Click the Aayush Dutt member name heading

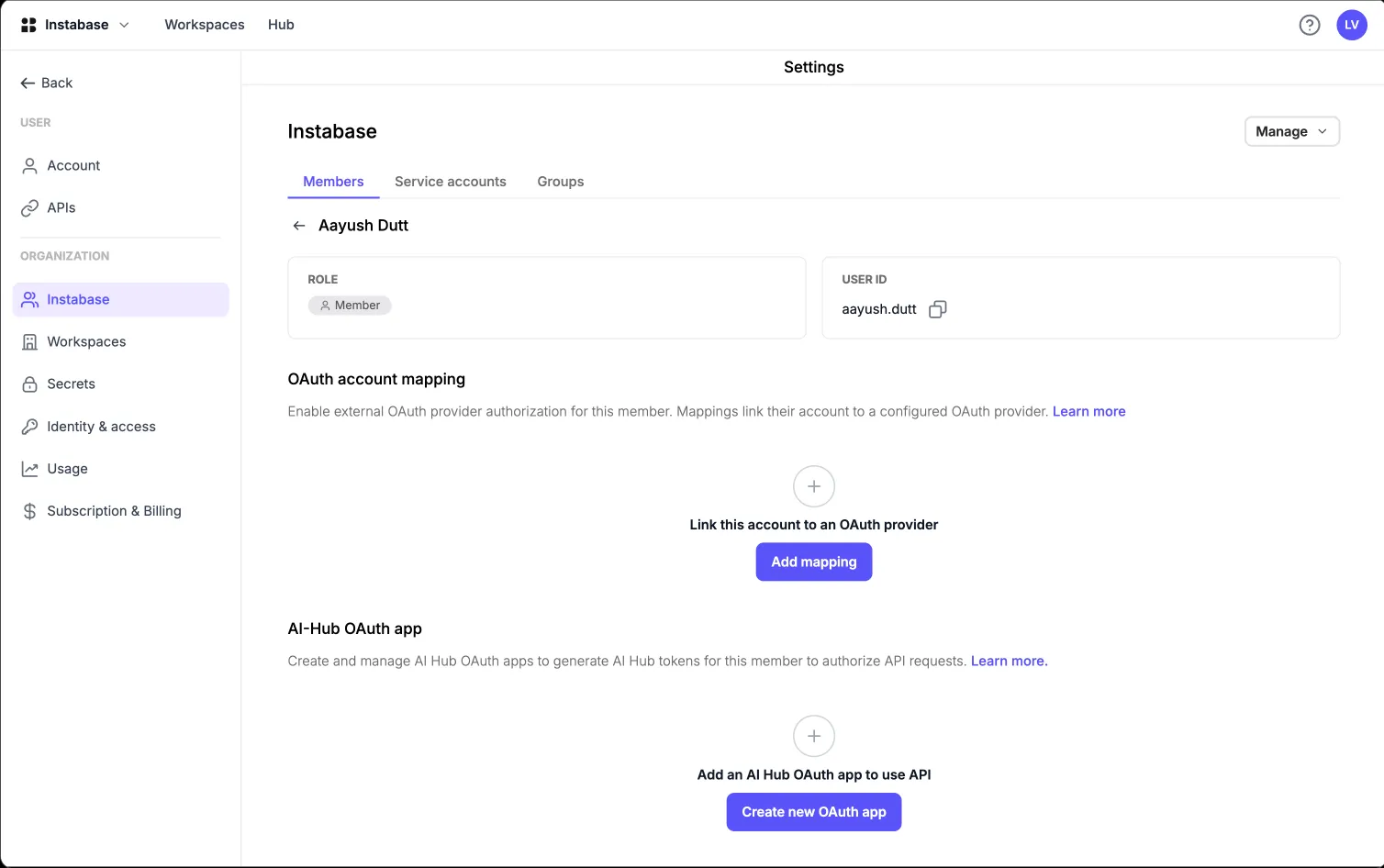[x=363, y=226]
